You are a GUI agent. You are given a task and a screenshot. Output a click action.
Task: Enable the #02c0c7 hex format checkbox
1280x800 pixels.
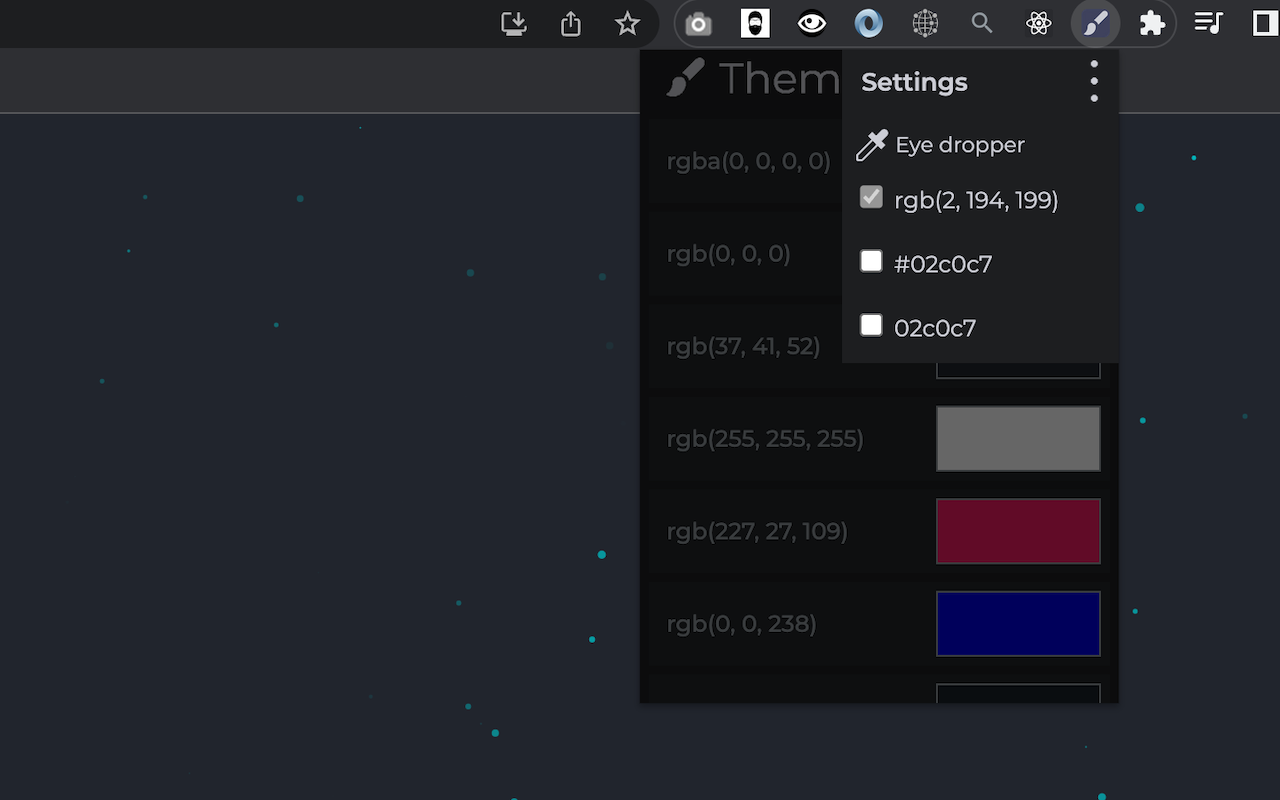871,262
